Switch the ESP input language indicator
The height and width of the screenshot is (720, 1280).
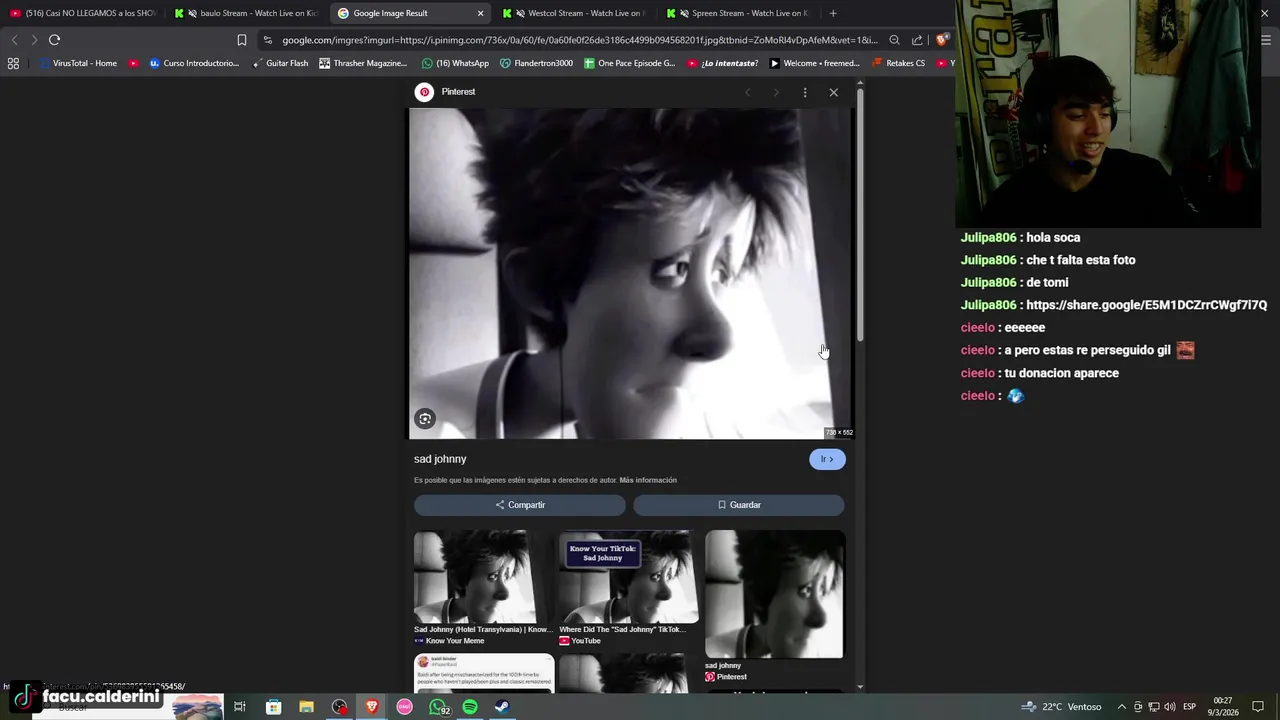pos(1190,707)
